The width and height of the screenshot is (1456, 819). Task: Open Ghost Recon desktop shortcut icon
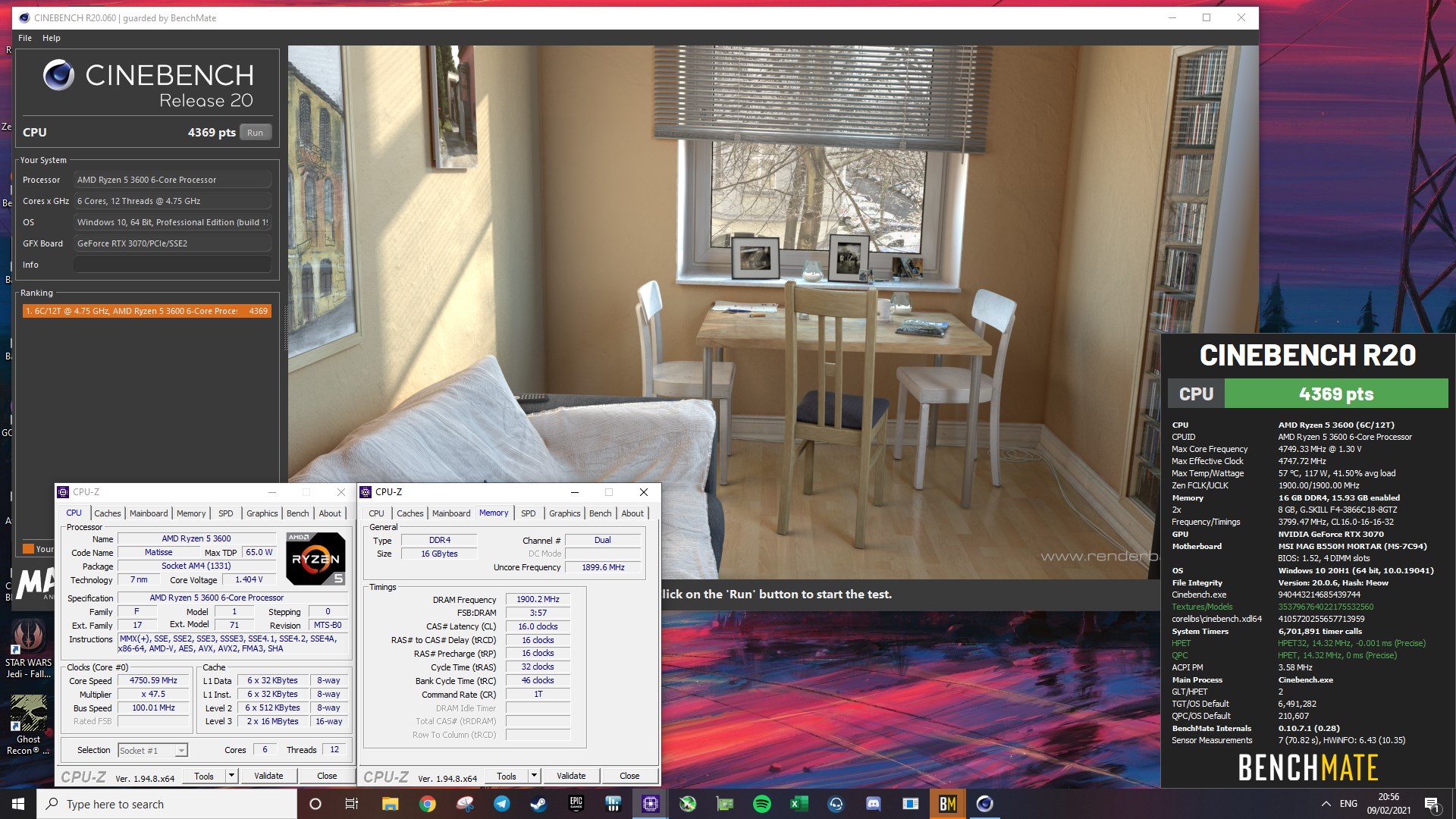(x=28, y=726)
